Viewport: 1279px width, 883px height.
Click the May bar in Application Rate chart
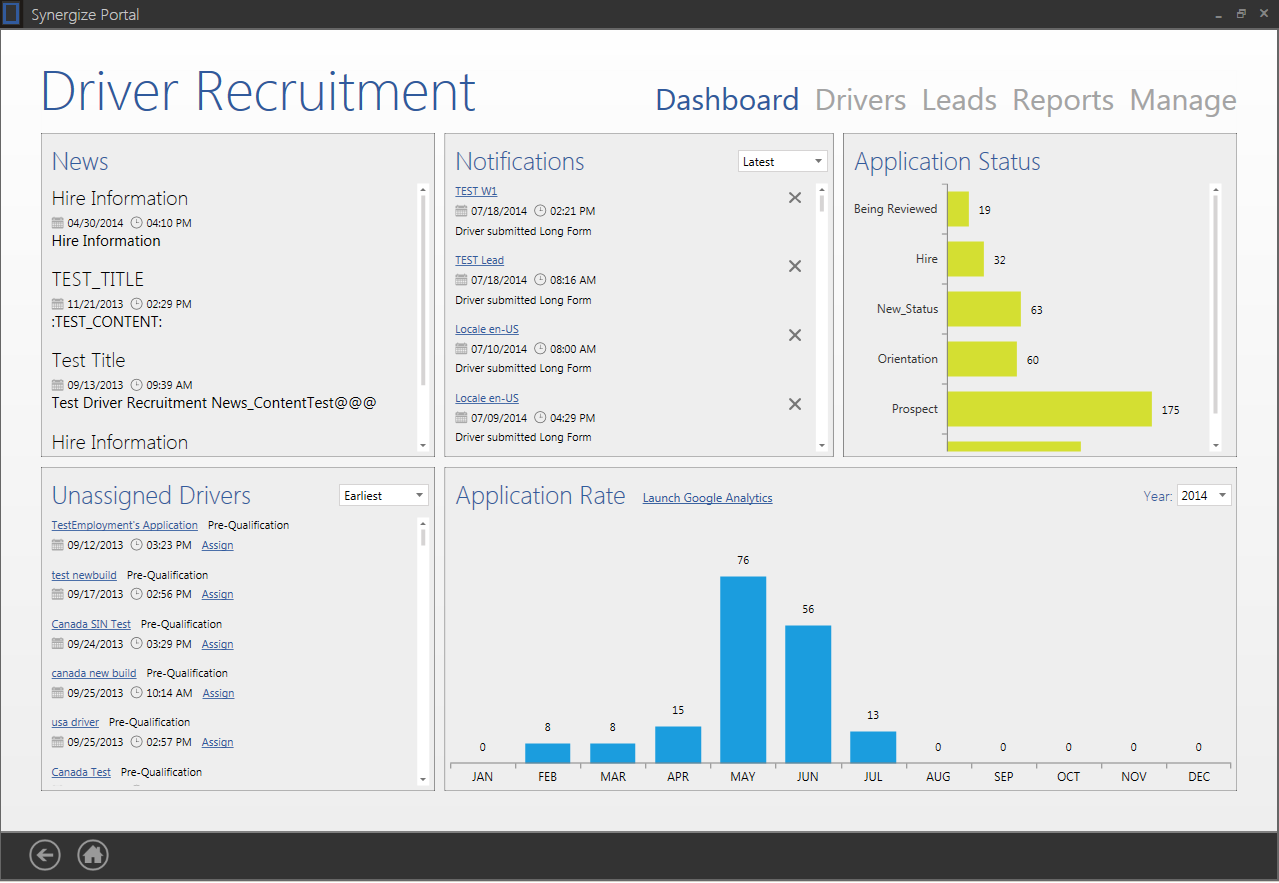[743, 670]
